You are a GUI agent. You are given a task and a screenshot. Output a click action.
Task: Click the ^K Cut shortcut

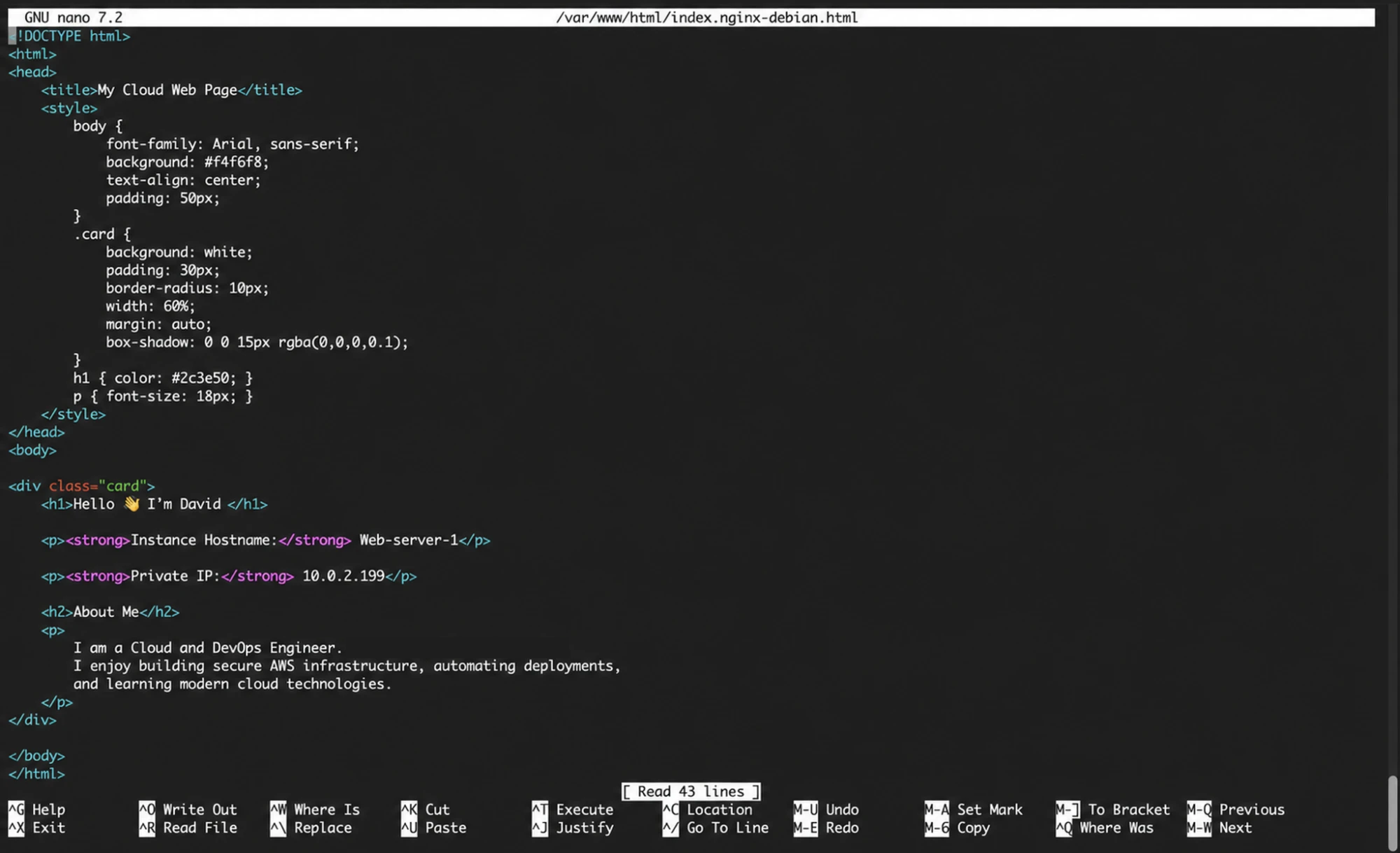[x=426, y=810]
